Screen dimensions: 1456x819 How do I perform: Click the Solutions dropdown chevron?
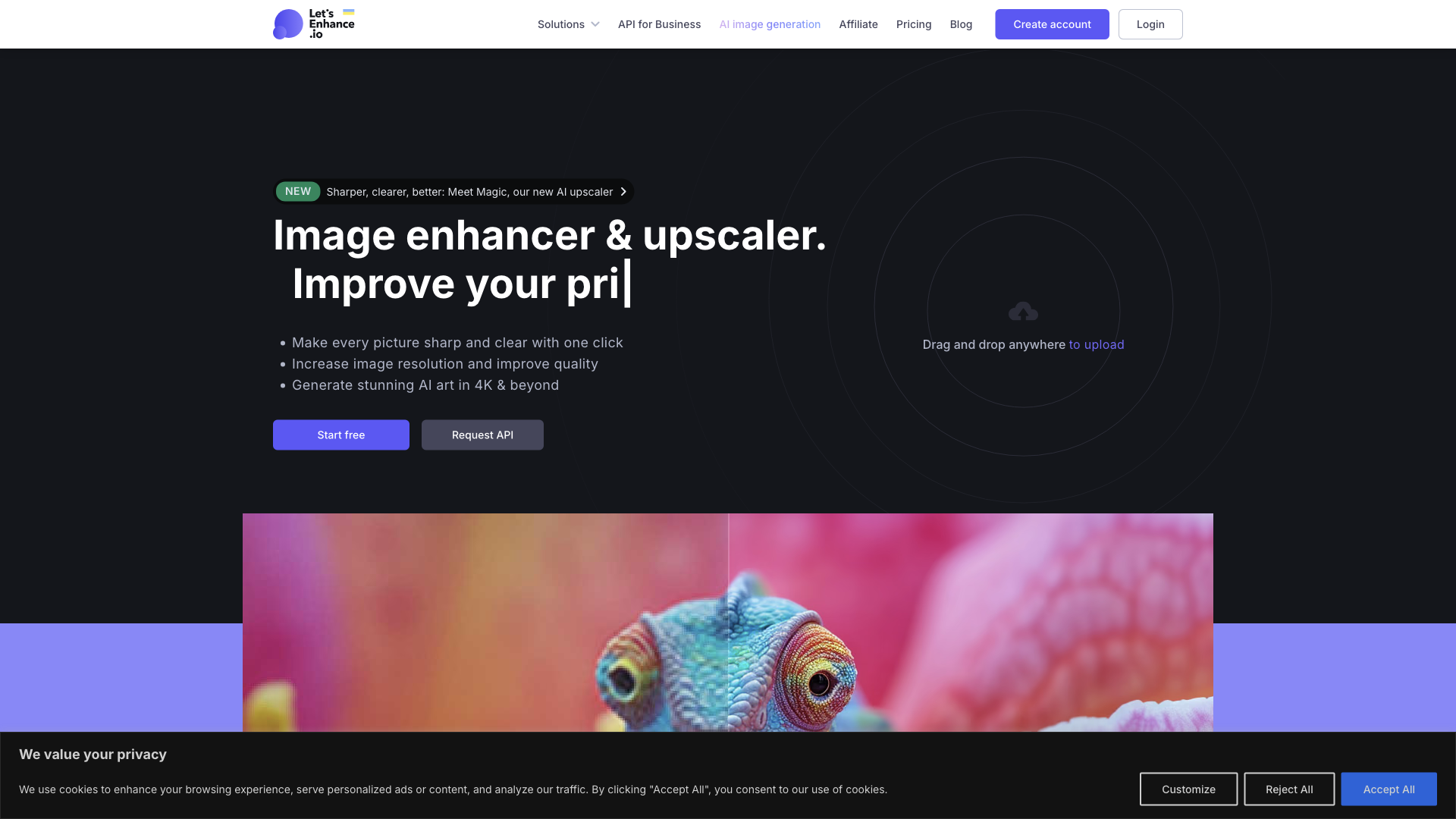point(595,24)
